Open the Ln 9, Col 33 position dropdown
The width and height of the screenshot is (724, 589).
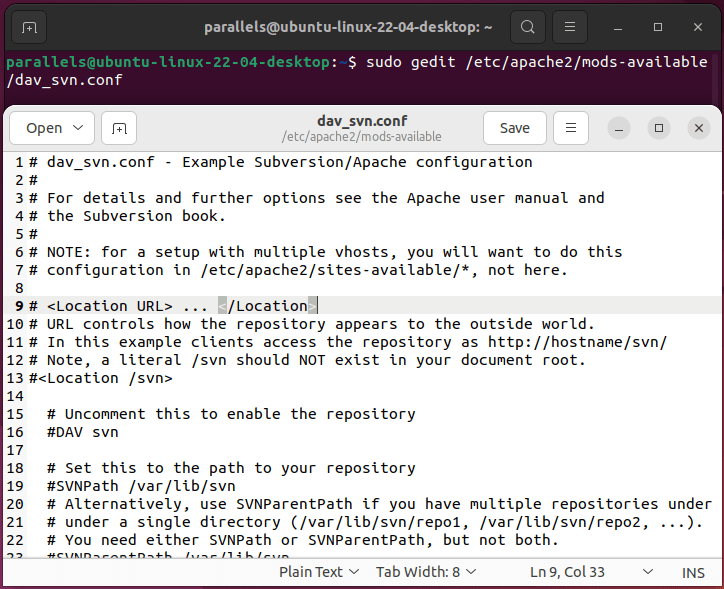tap(591, 572)
